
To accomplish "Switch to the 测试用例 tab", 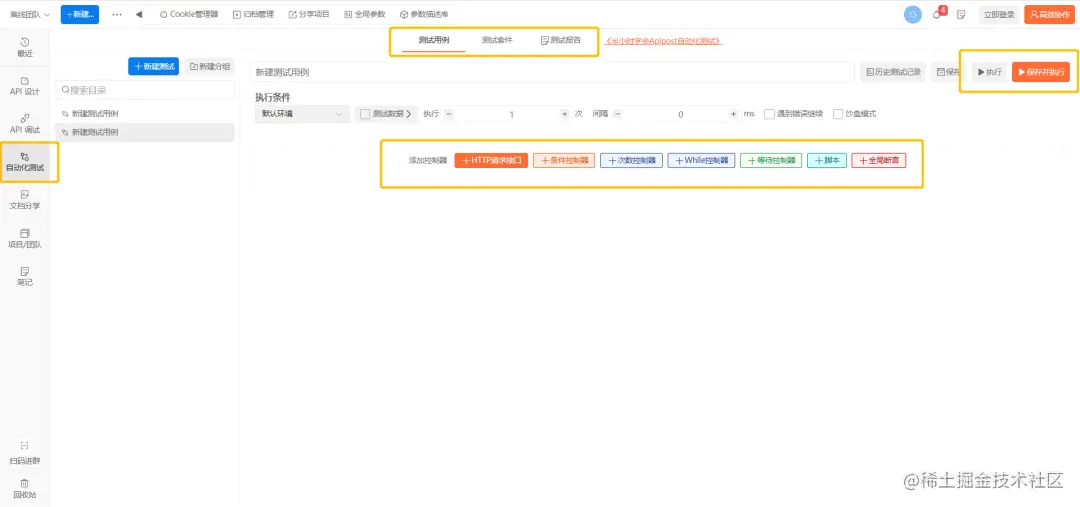I will click(434, 41).
